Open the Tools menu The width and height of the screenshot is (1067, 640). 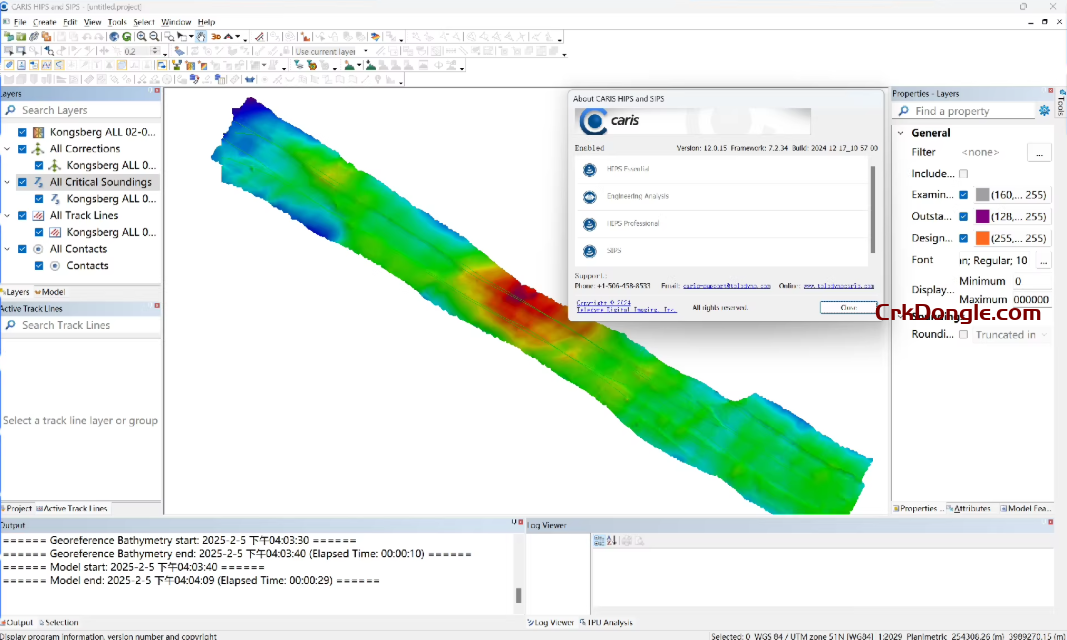(115, 21)
